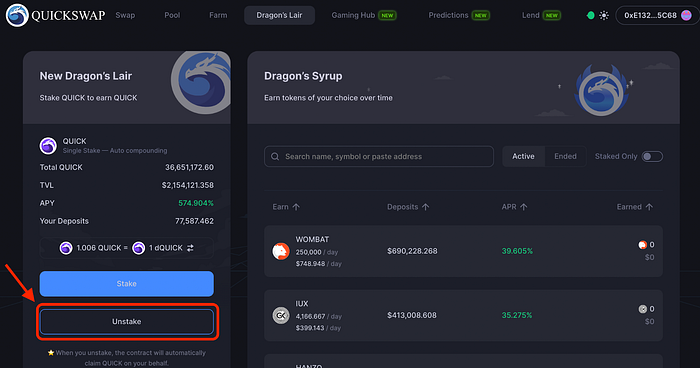Click the QUICK icon in the conversion row
Viewport: 700px width, 368px height.
pyautogui.click(x=66, y=248)
